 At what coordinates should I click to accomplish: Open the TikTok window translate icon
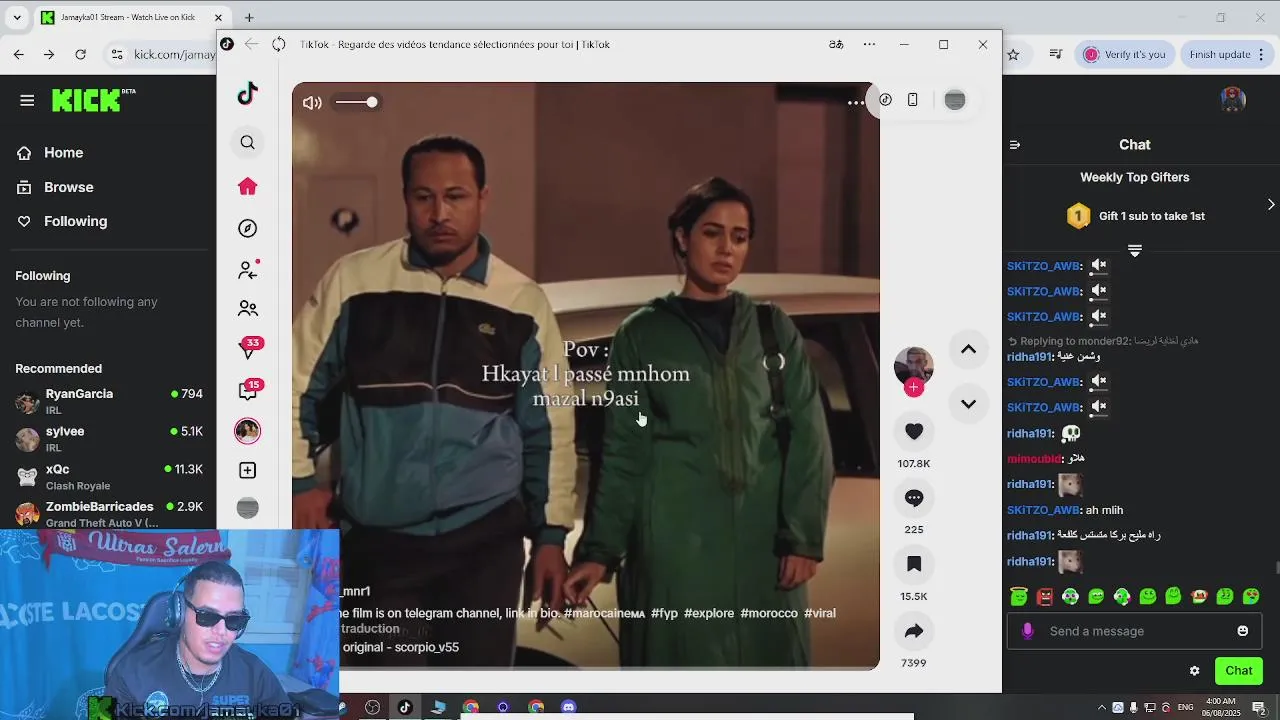click(x=836, y=44)
